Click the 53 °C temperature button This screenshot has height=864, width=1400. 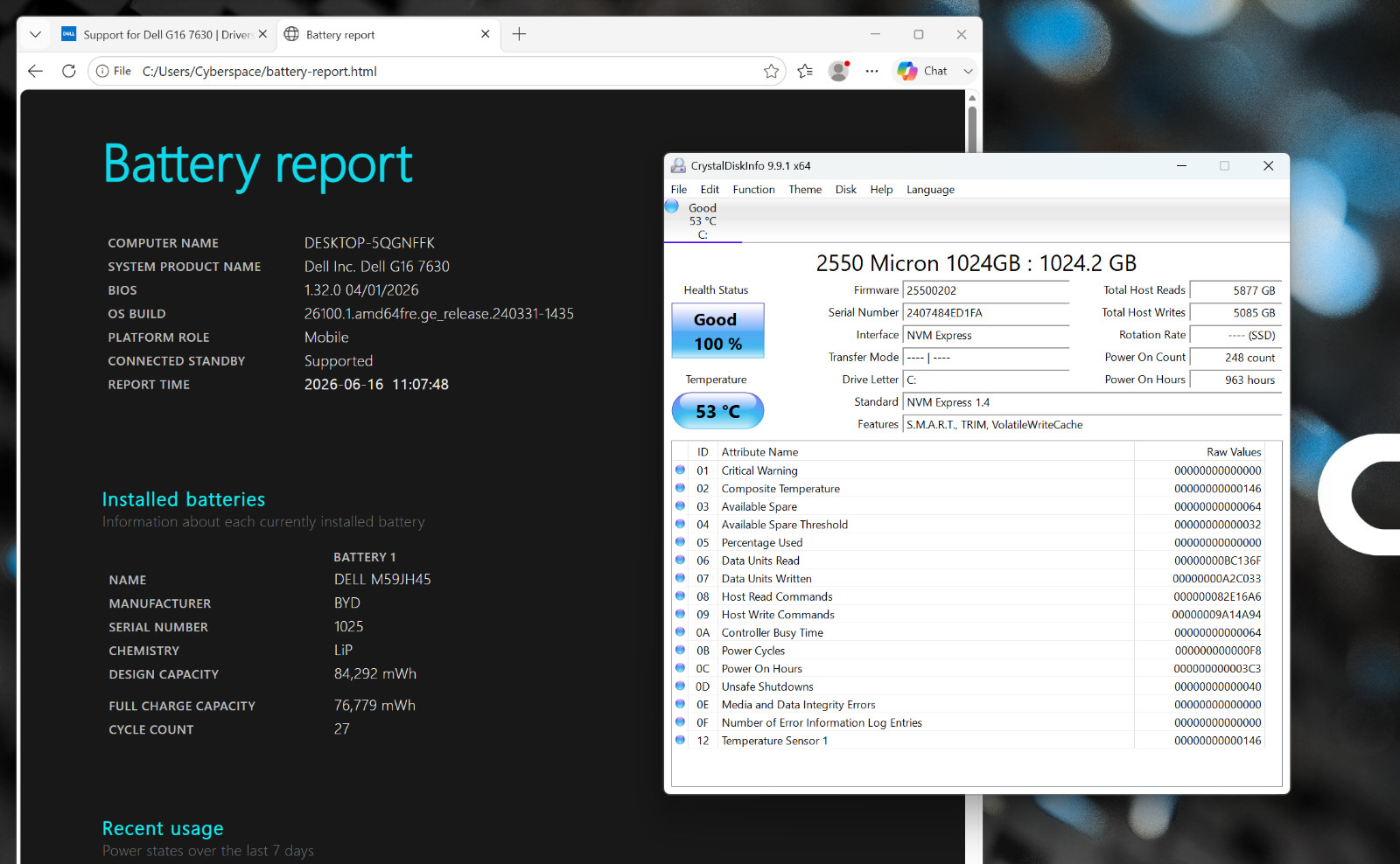[717, 411]
